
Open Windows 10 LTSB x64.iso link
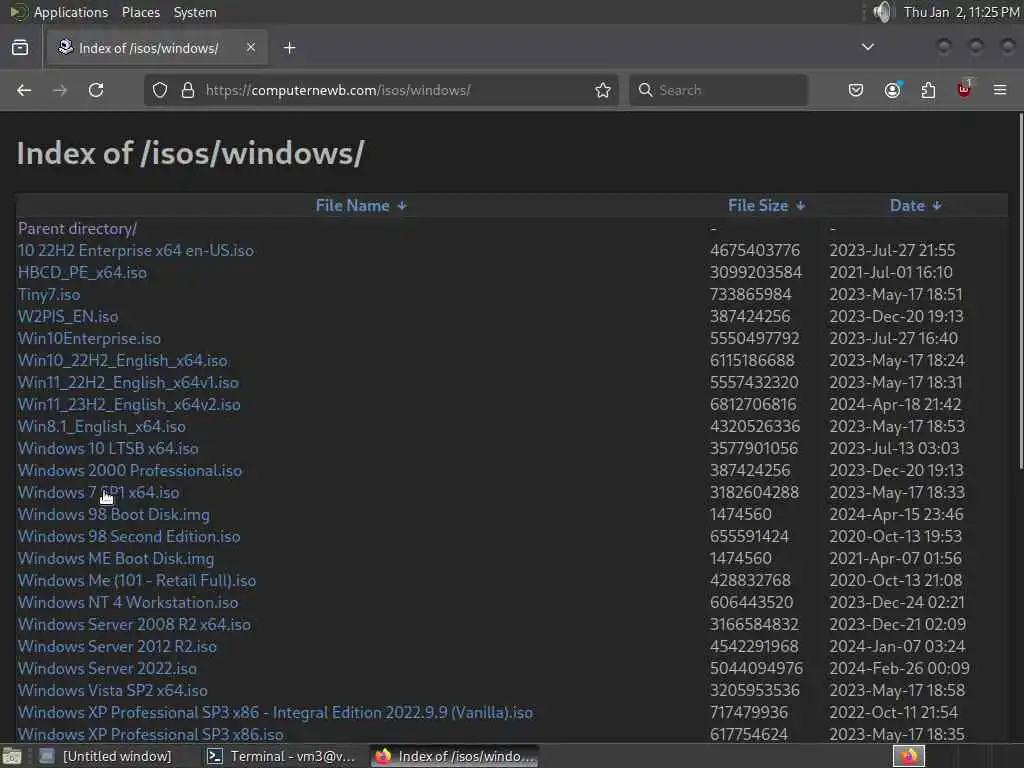pos(108,449)
